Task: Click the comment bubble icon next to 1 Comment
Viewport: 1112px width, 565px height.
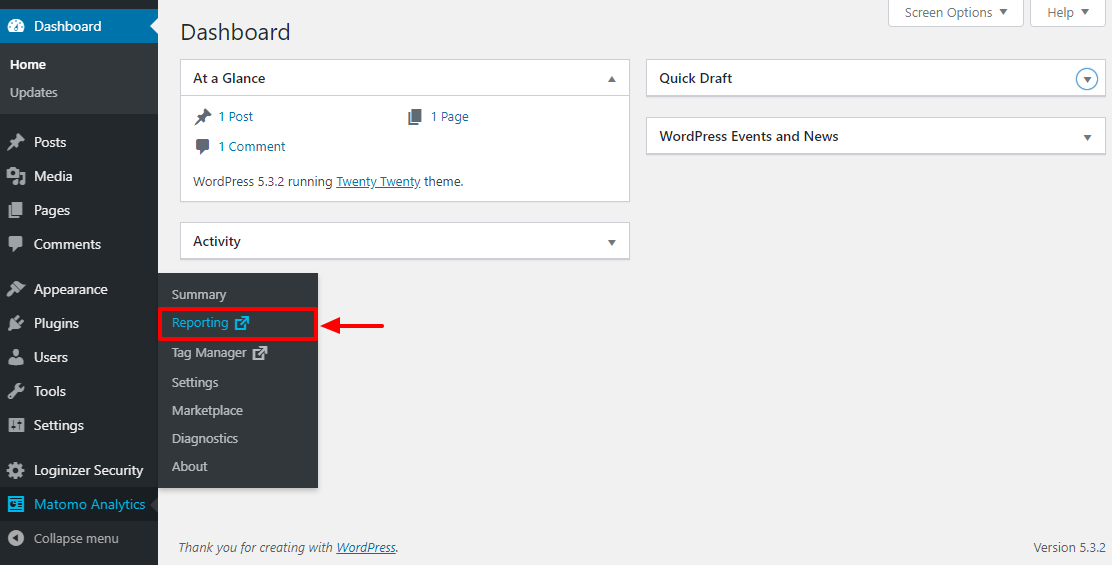Action: 203,147
